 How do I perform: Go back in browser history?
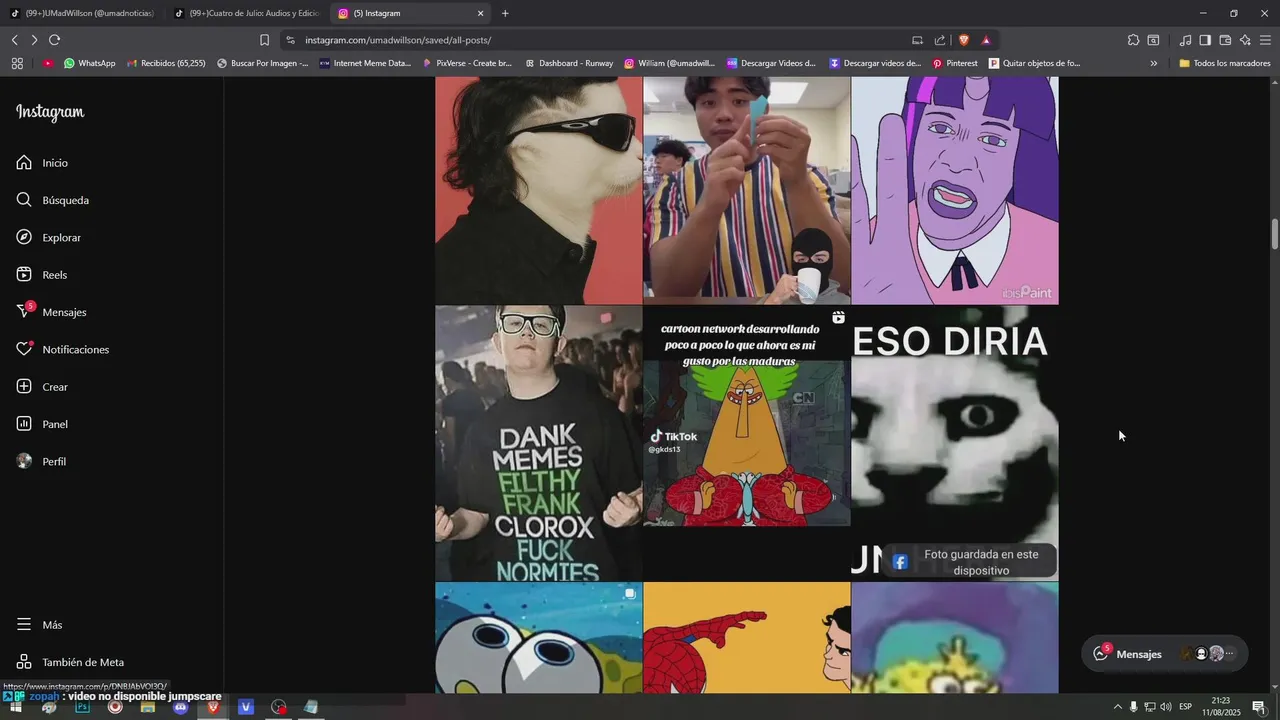pos(15,40)
